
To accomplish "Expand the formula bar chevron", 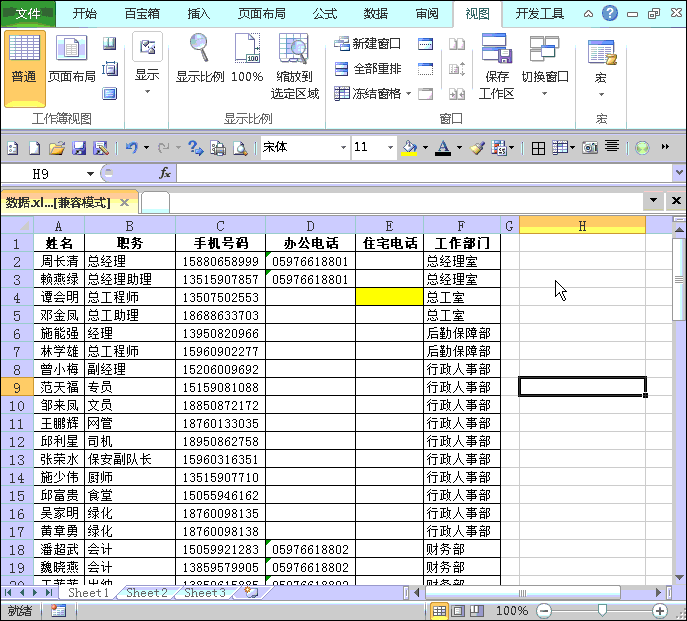I will pyautogui.click(x=679, y=173).
